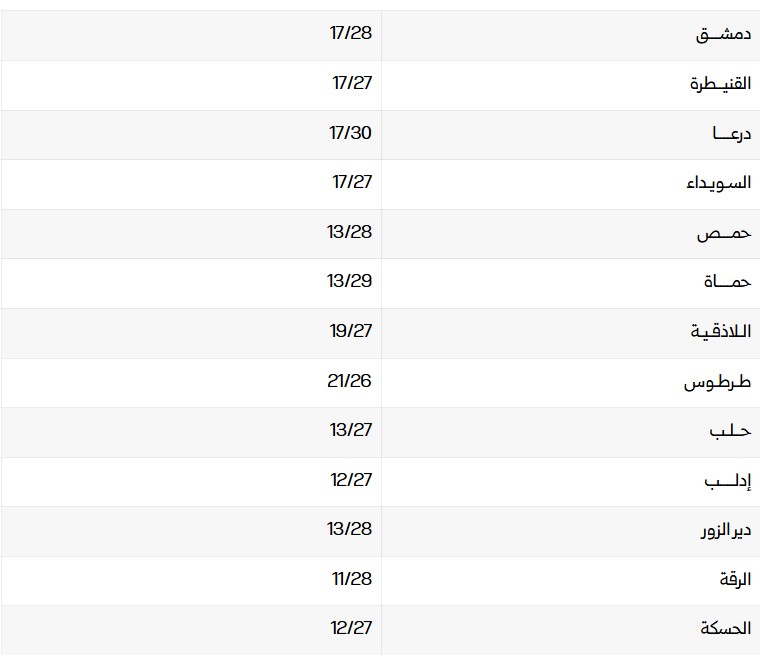Click the 13/29 temperature for حماة
The height and width of the screenshot is (657, 760).
349,281
